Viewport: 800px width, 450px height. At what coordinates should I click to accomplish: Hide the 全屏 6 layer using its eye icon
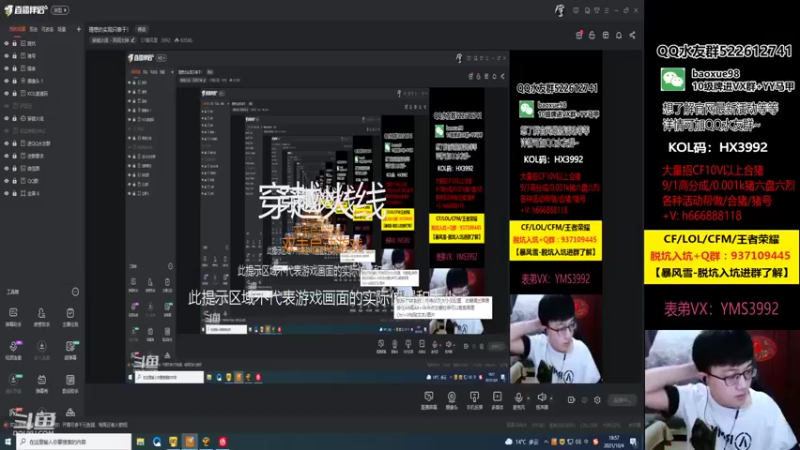click(x=7, y=193)
